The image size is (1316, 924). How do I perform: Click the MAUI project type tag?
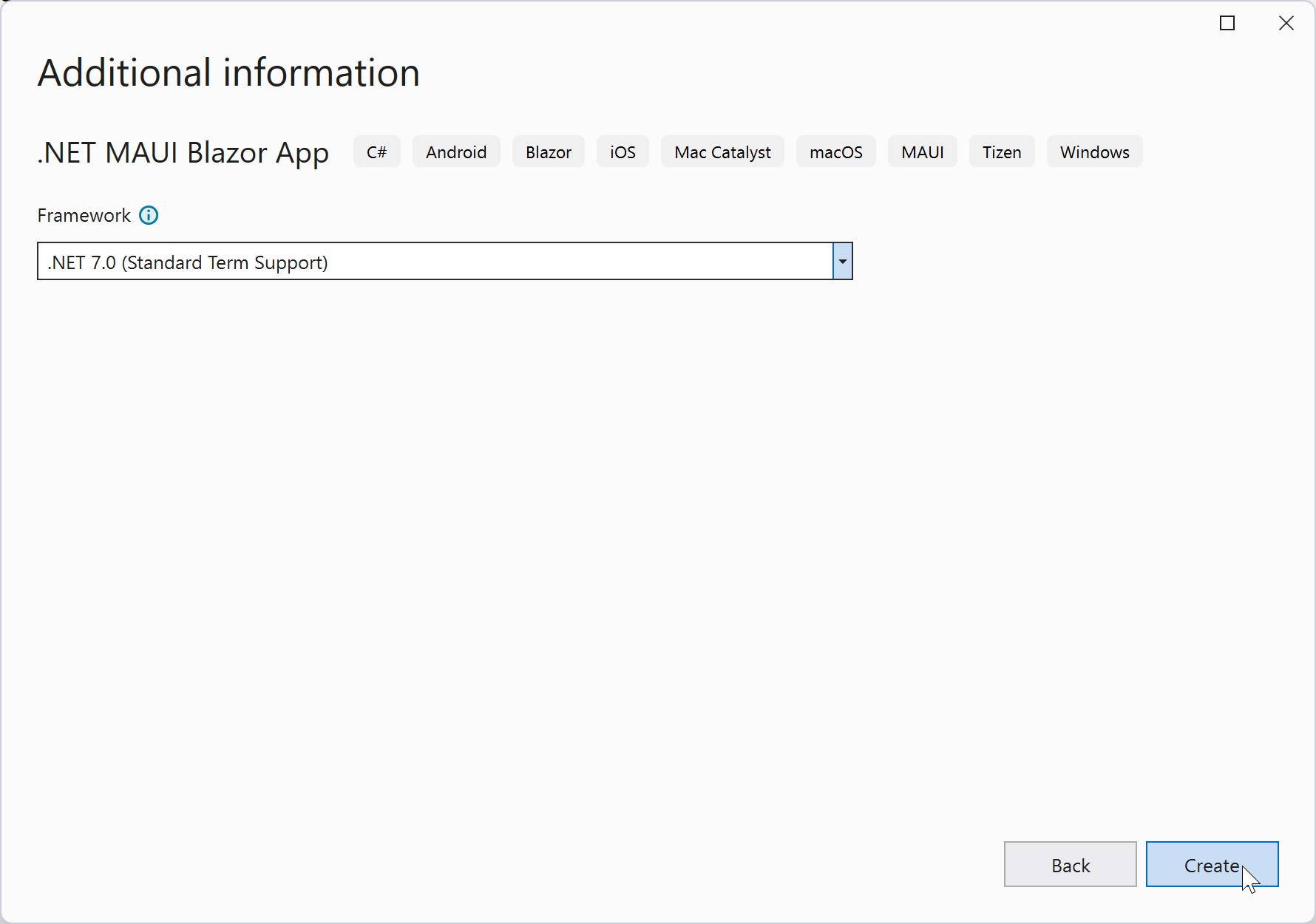click(922, 152)
